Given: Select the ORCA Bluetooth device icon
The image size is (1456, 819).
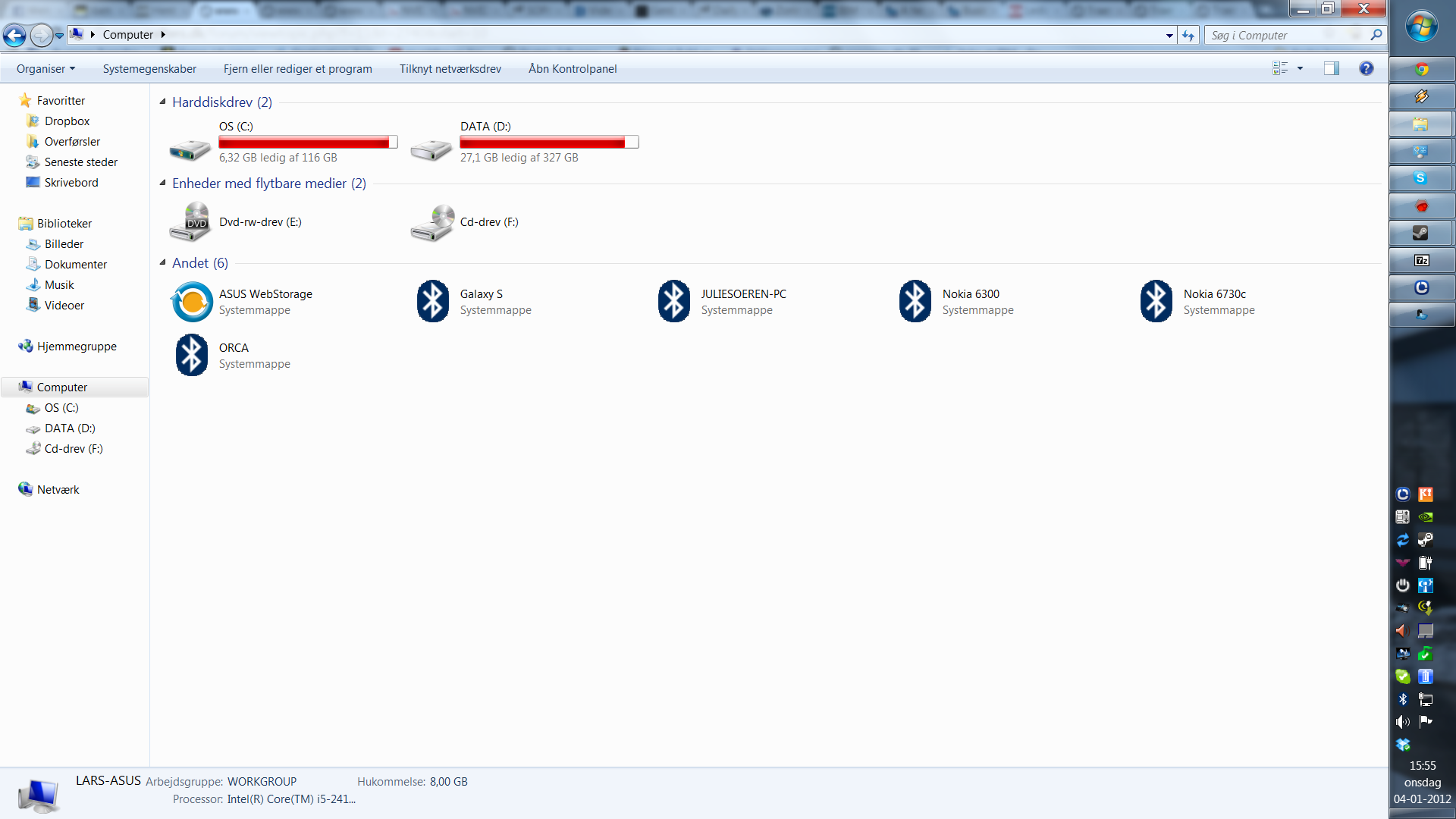Looking at the screenshot, I should click(x=192, y=356).
